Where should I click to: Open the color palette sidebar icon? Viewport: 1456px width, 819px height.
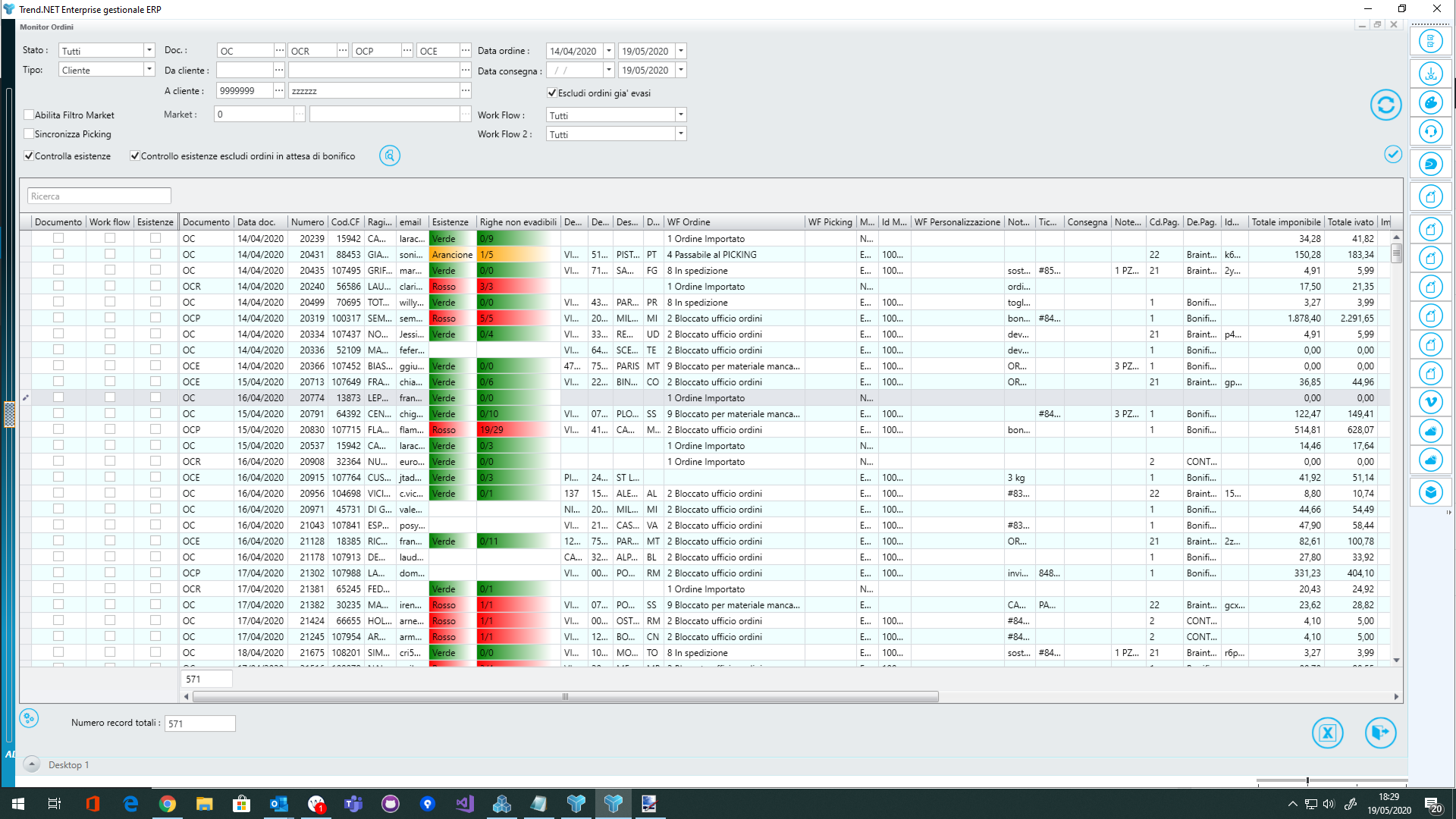pyautogui.click(x=1430, y=102)
